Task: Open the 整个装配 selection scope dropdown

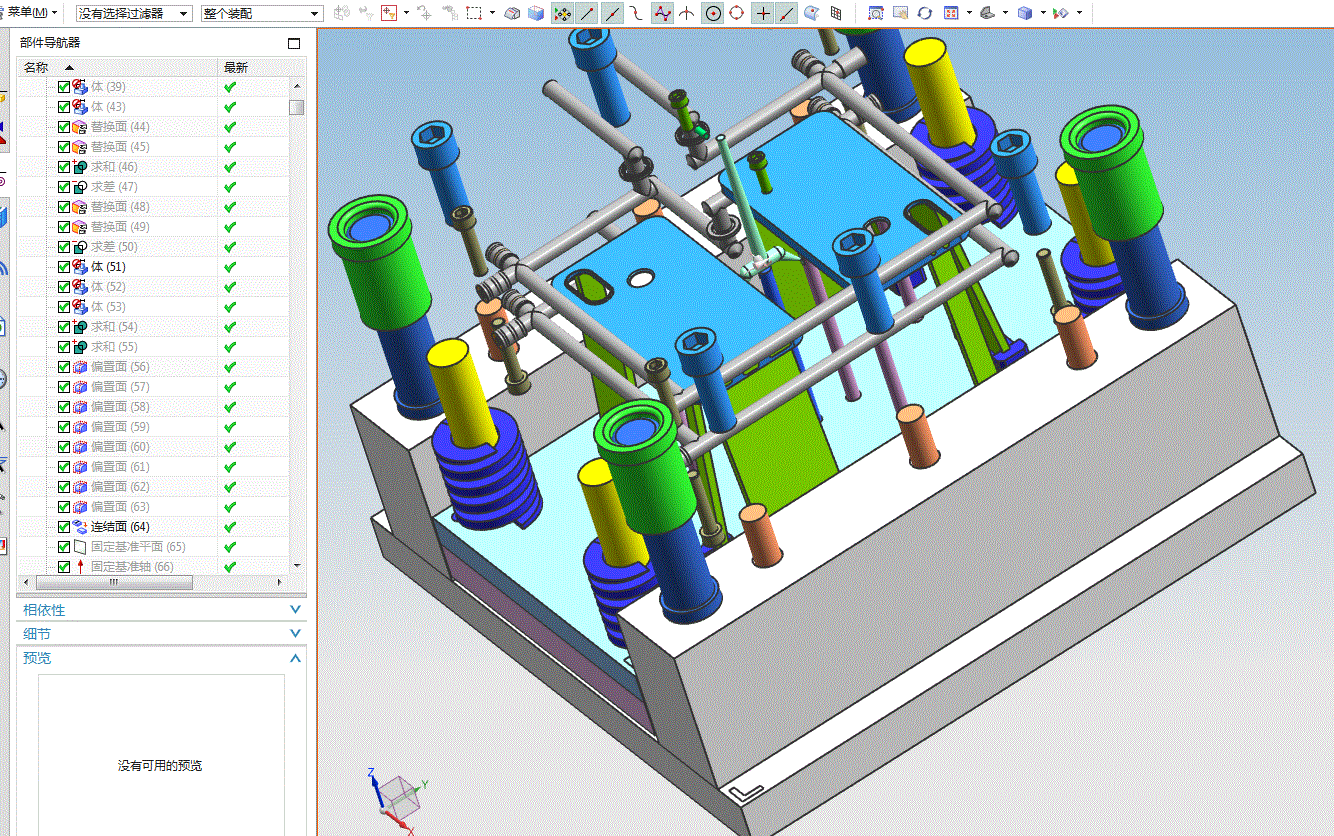Action: pos(261,13)
